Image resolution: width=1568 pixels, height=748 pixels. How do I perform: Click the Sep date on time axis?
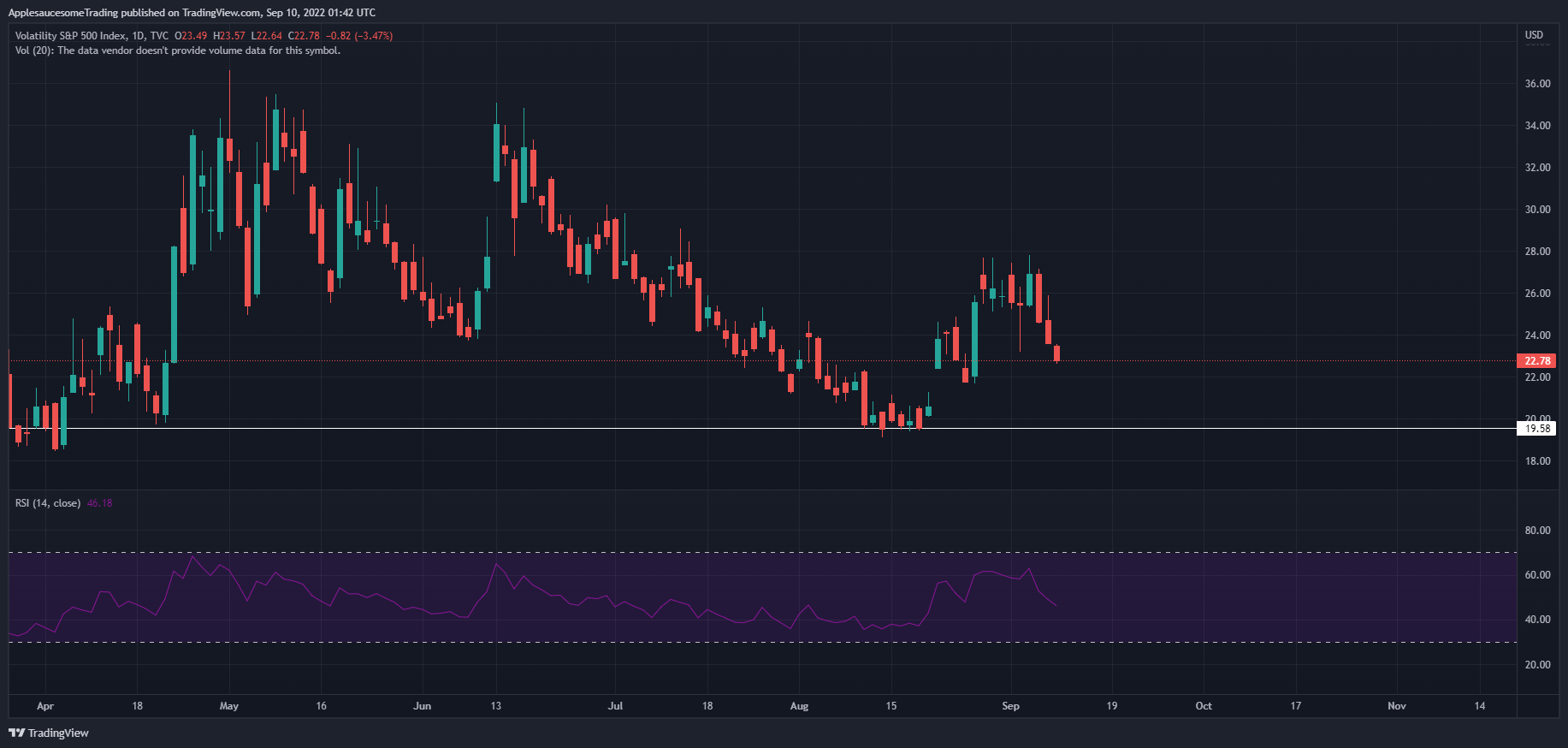[x=1010, y=706]
